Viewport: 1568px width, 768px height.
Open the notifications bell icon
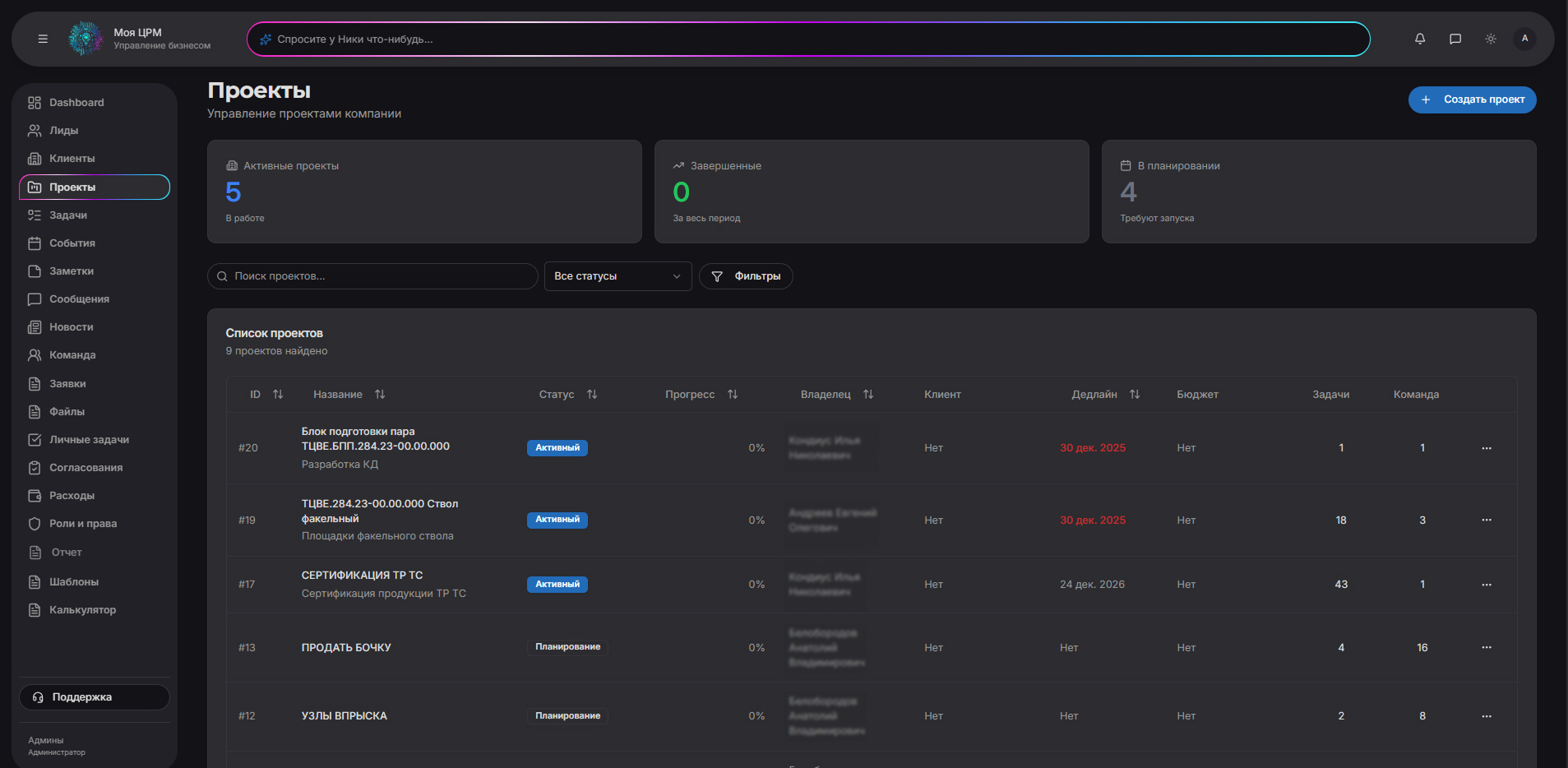1419,39
